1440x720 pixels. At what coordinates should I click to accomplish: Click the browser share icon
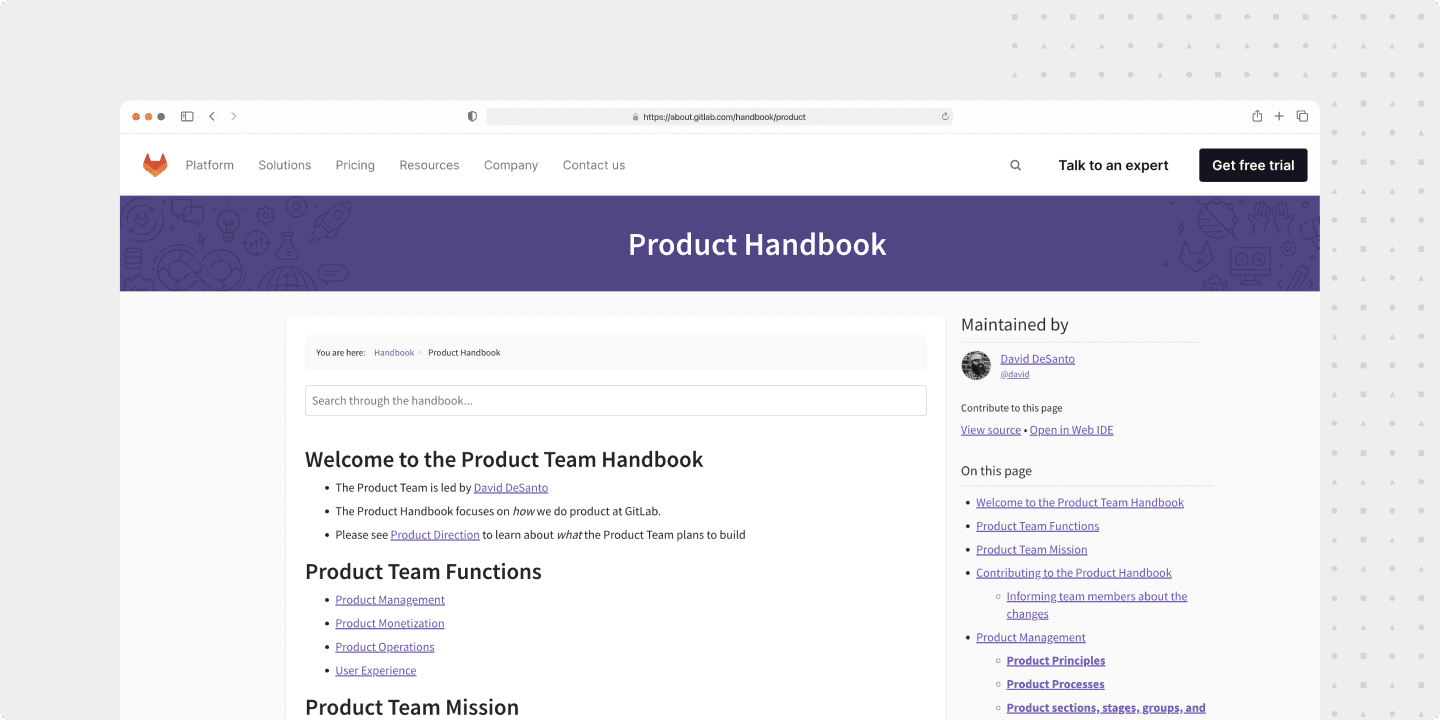point(1257,116)
